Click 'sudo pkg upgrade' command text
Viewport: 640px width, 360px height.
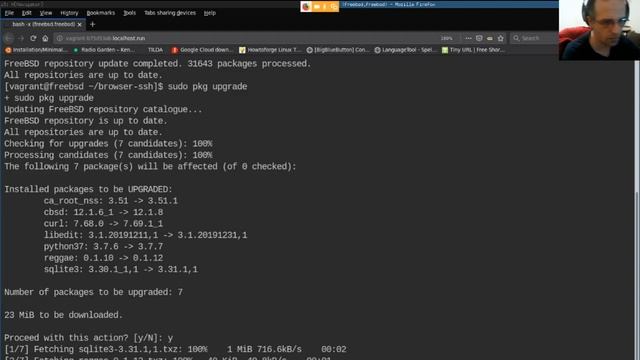(207, 87)
